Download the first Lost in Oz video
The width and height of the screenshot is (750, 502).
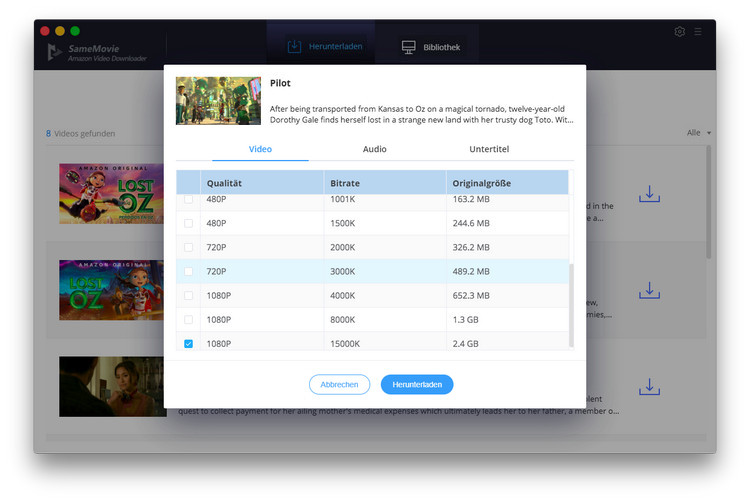649,194
